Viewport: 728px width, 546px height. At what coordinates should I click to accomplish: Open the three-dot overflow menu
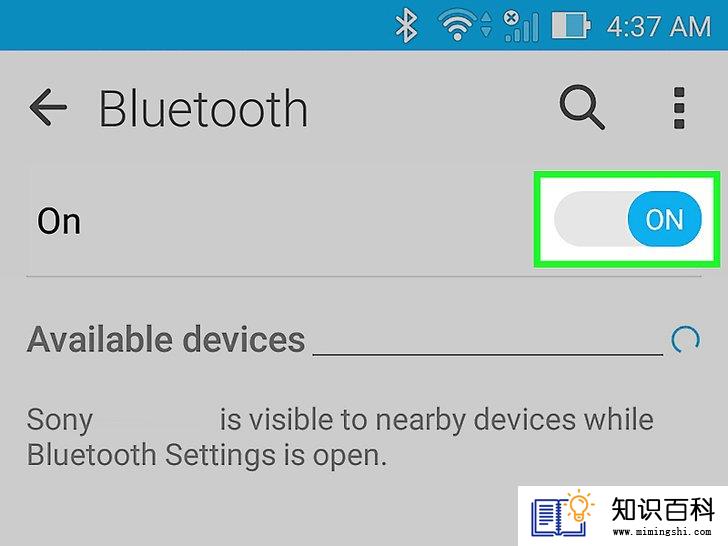point(679,108)
